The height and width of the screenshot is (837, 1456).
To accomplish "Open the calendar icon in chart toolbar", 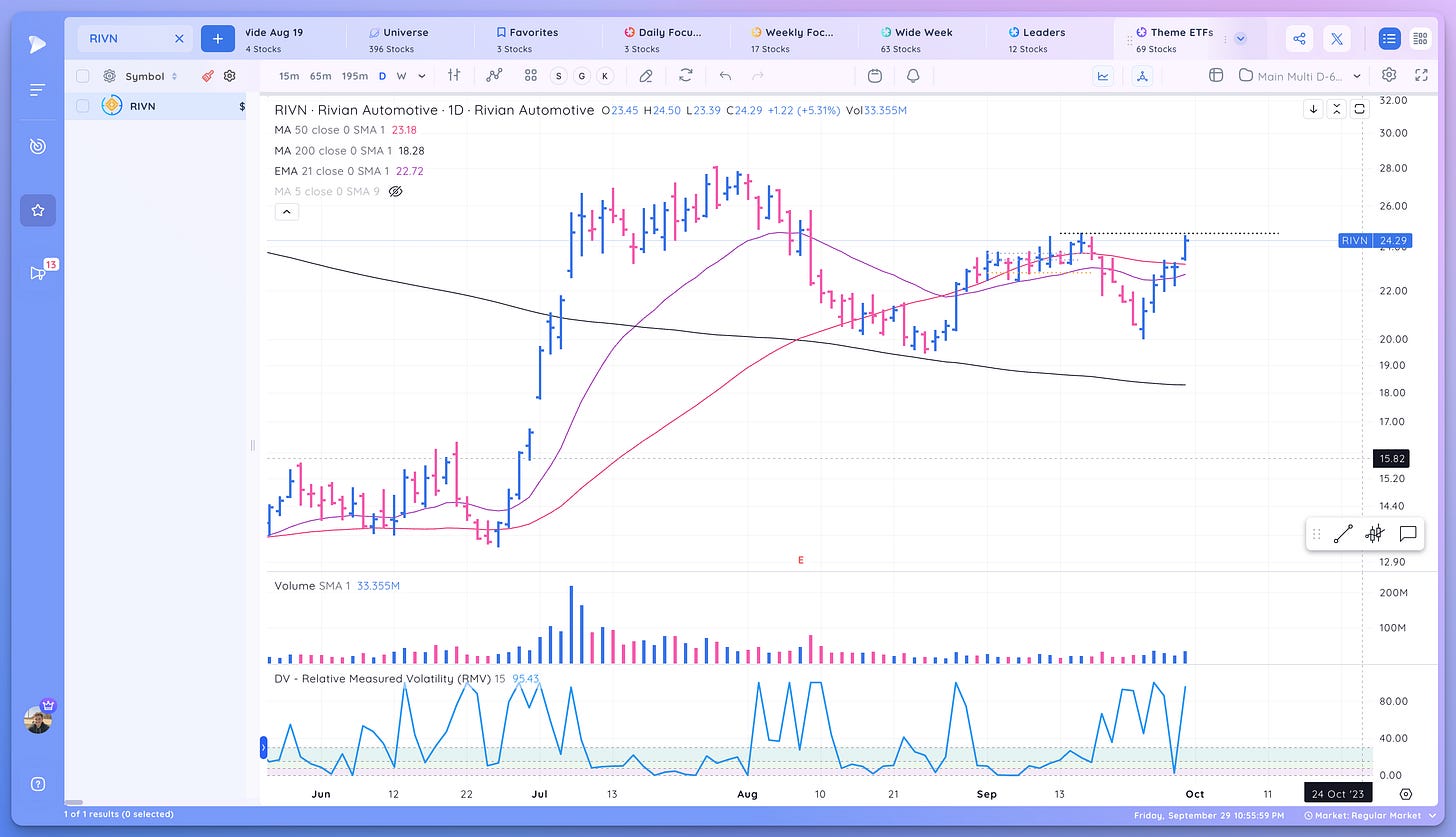I will click(875, 75).
